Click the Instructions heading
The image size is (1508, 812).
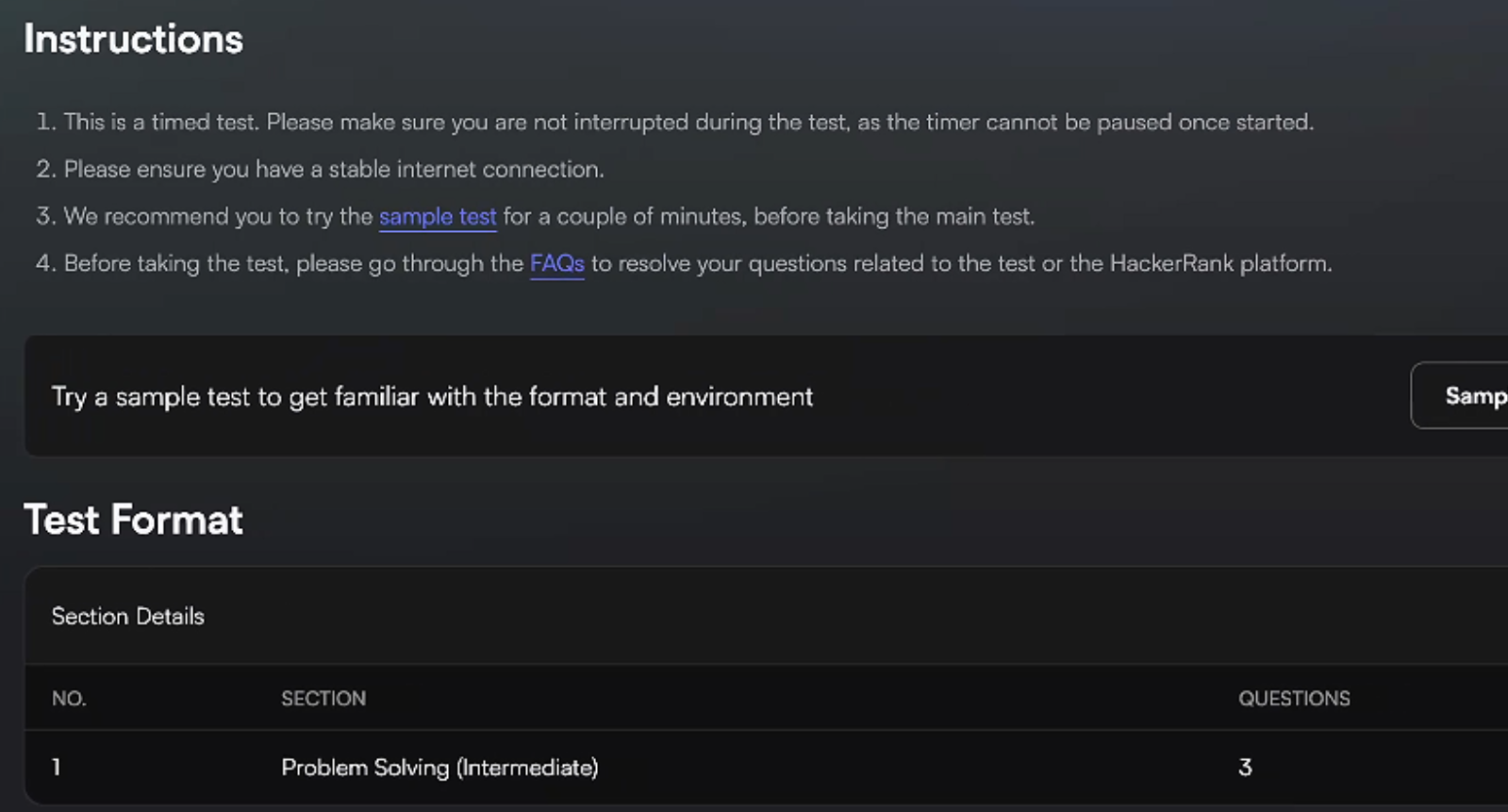coord(133,40)
